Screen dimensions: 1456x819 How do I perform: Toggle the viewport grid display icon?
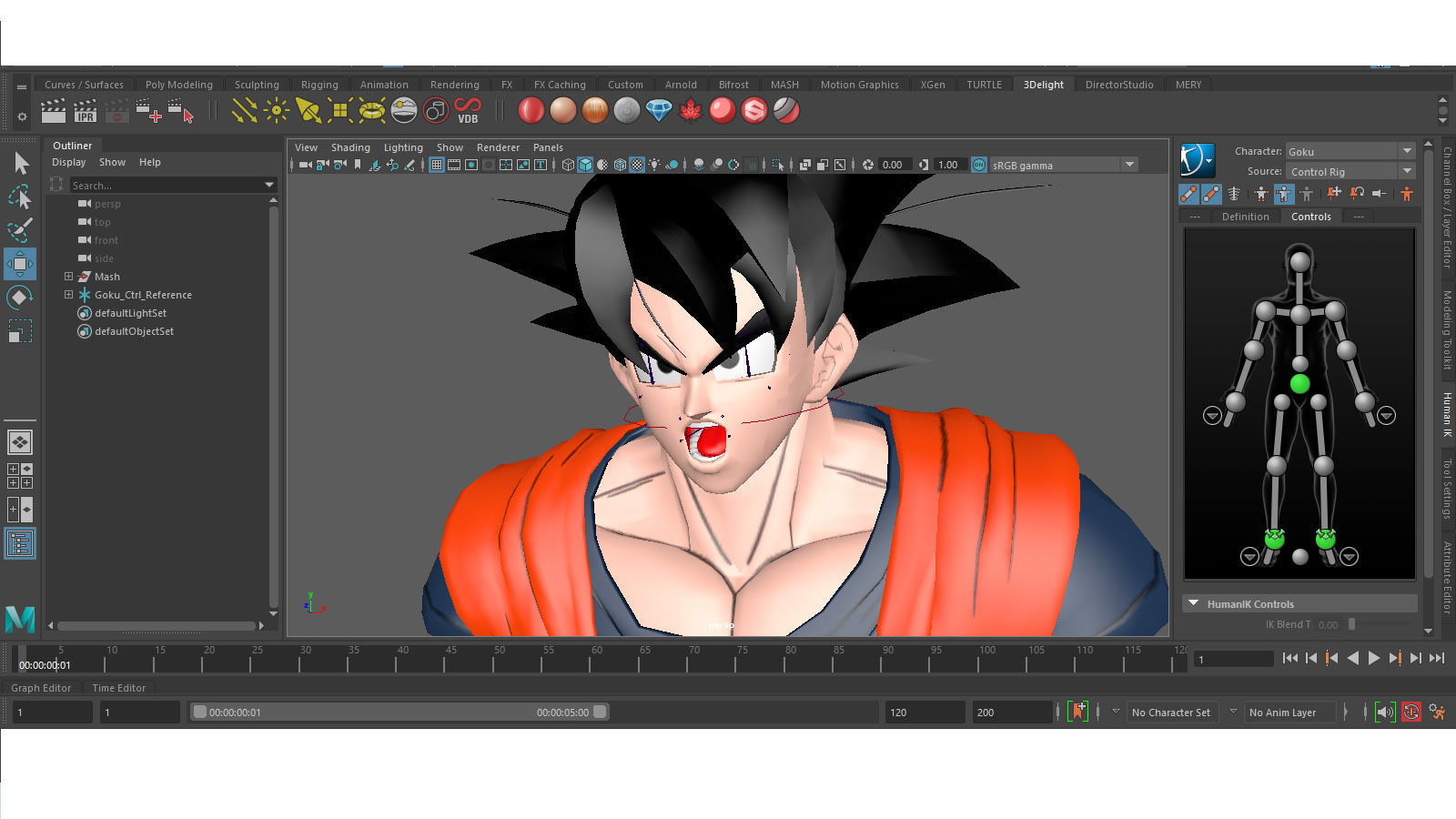[x=437, y=165]
